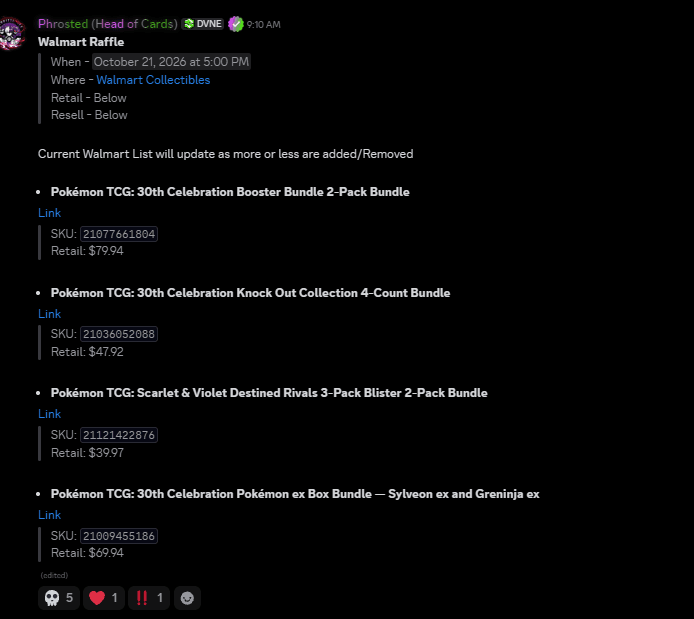Click the Scarlet & Violet Destined Rivals title
The height and width of the screenshot is (619, 694).
pyautogui.click(x=269, y=393)
